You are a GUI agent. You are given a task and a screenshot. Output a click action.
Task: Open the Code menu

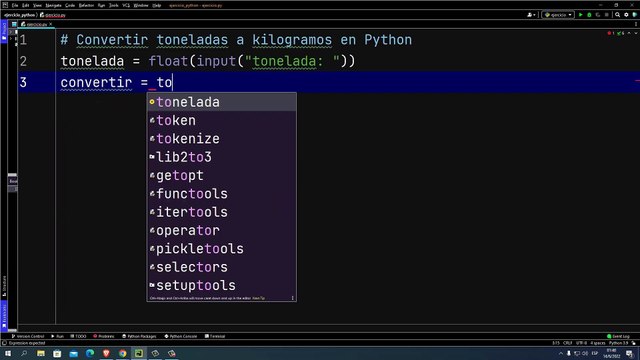(70, 5)
